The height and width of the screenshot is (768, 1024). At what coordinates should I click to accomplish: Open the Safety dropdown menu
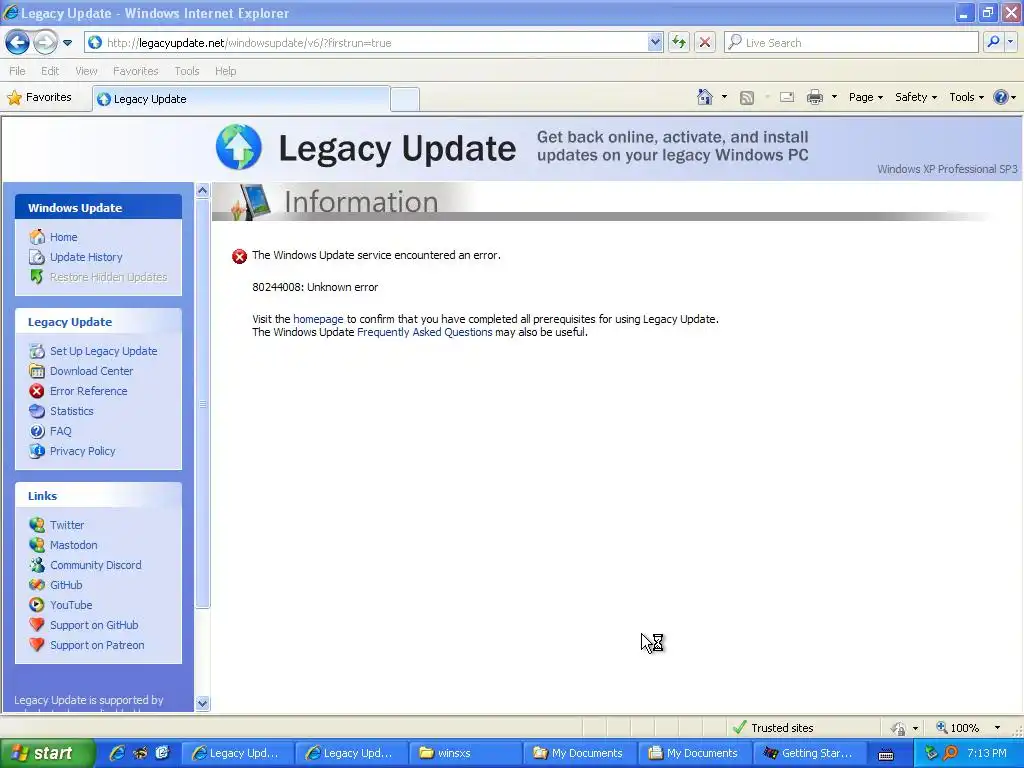pyautogui.click(x=916, y=97)
